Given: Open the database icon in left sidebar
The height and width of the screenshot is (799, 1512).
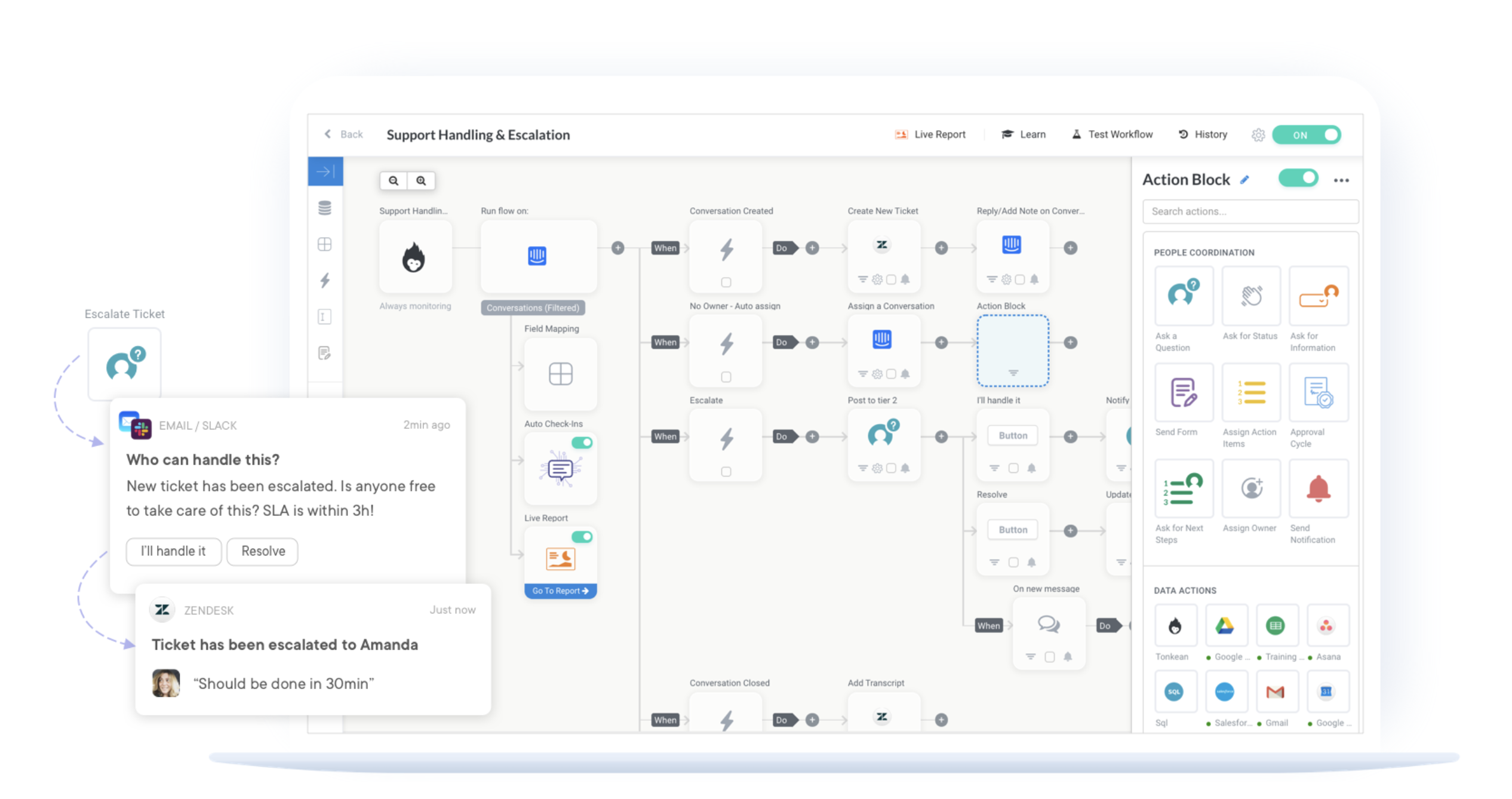Looking at the screenshot, I should [x=325, y=208].
